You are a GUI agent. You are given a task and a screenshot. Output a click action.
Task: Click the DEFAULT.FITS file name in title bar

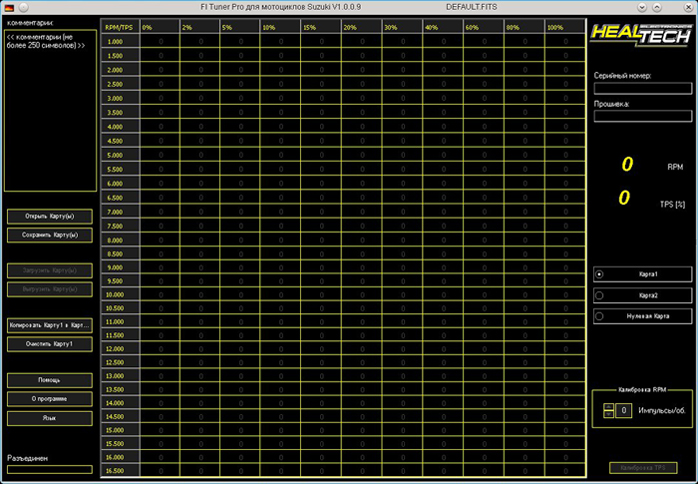coord(471,8)
